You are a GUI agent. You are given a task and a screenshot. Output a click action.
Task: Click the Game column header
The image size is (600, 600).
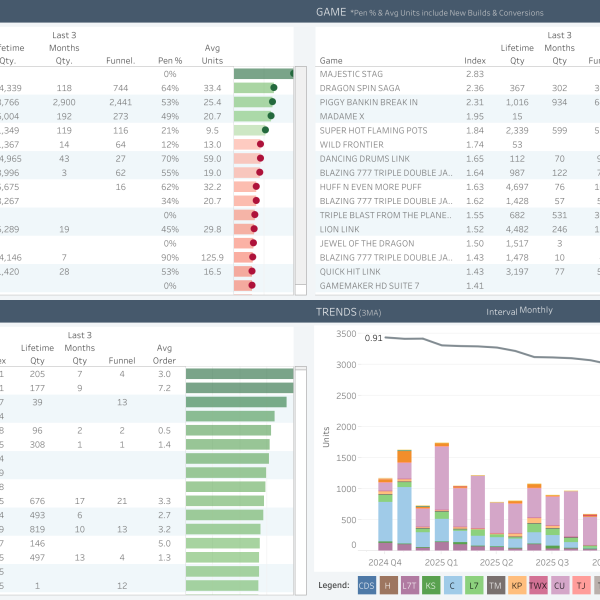coord(332,60)
